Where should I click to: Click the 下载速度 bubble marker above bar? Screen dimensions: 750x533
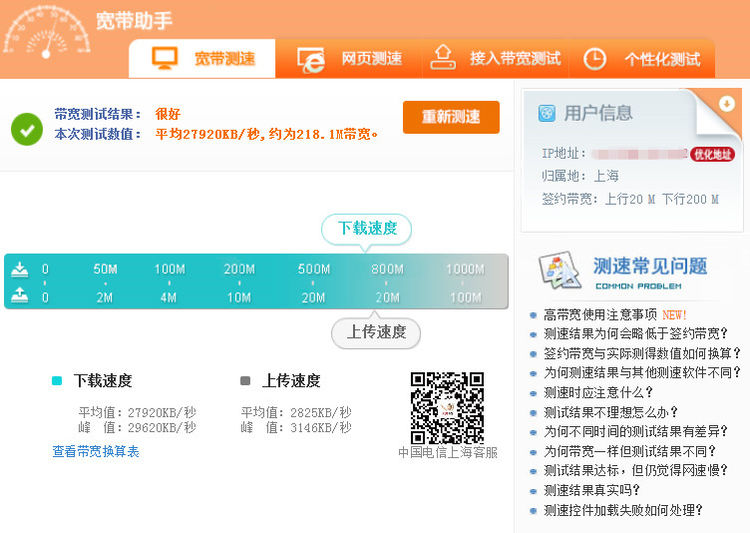pos(366,229)
